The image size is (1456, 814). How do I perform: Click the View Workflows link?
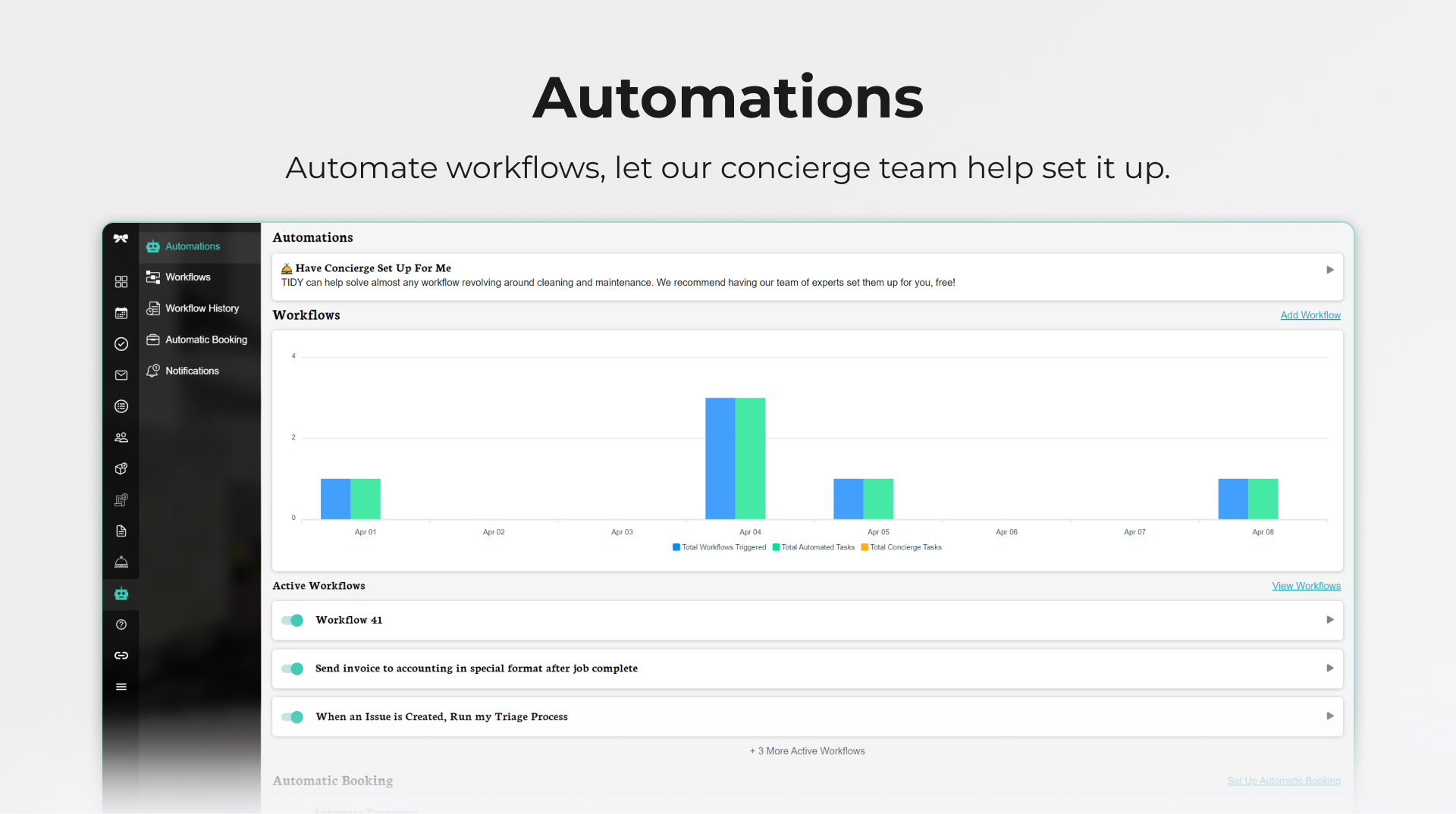point(1306,586)
